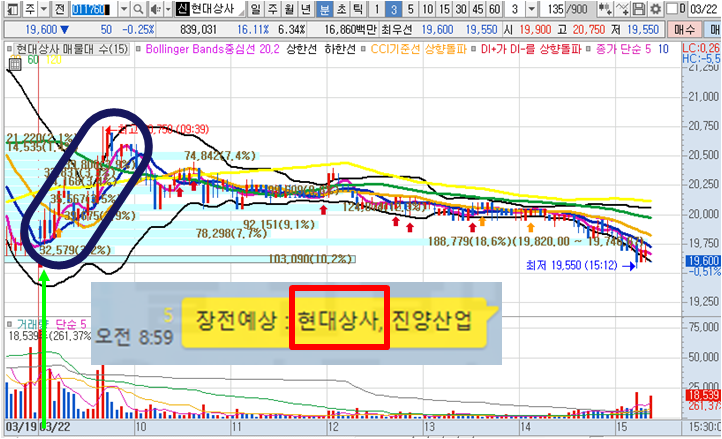Set interval to 15 minutes
722x439 pixels.
444,9
